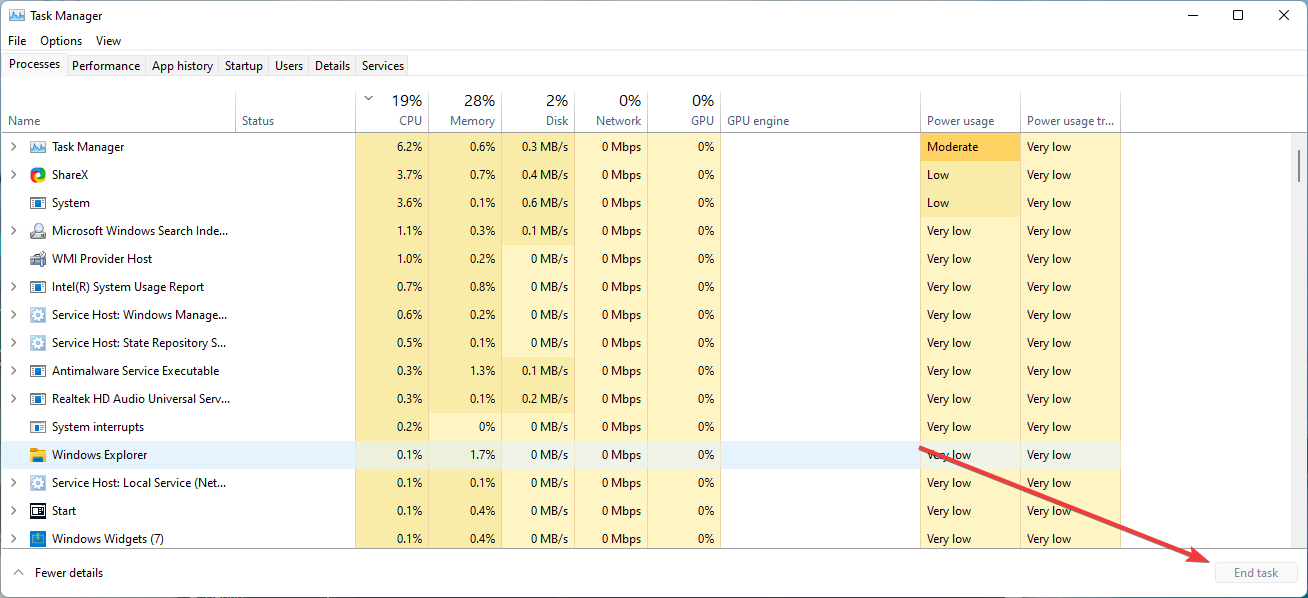Click the Antimalware Service Executable icon

[38, 371]
